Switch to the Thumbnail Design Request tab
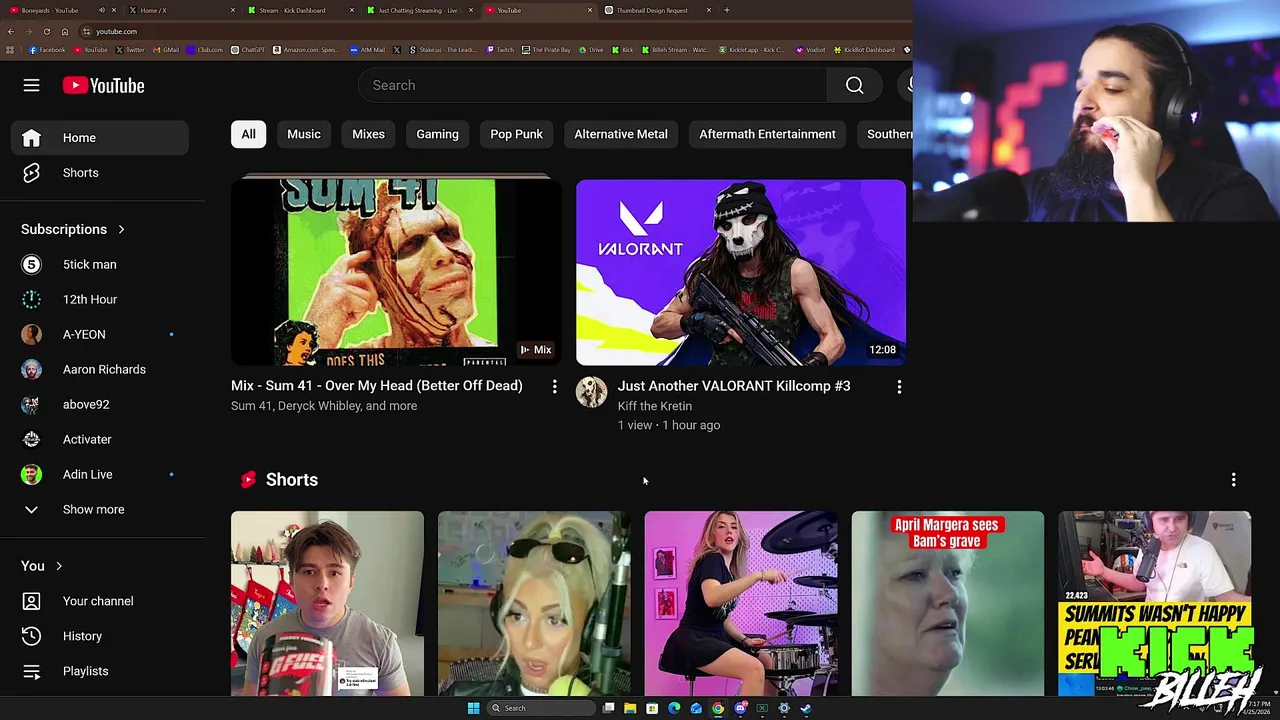Image resolution: width=1280 pixels, height=720 pixels. pyautogui.click(x=658, y=10)
